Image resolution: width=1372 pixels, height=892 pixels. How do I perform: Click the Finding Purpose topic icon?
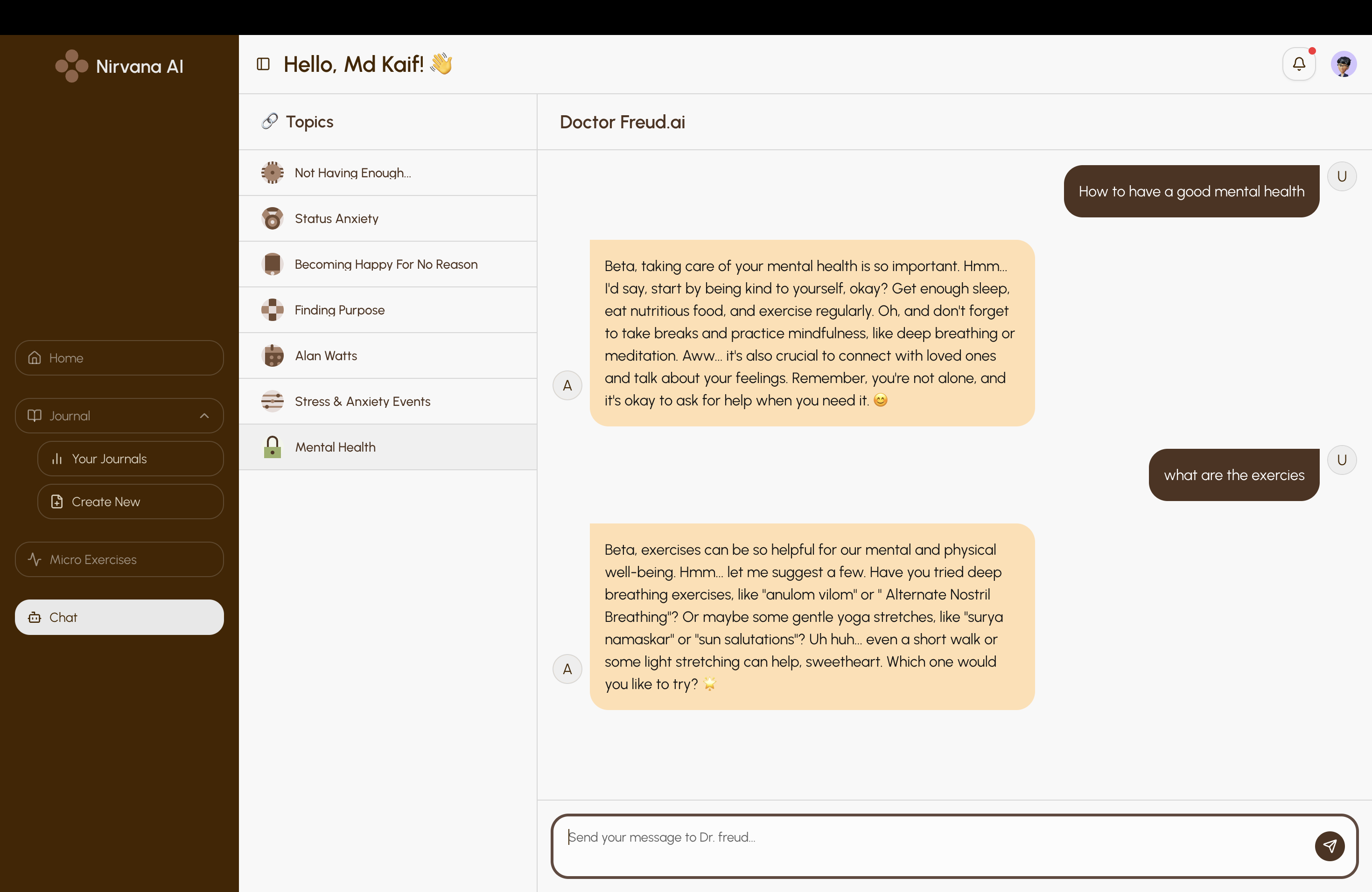[272, 310]
